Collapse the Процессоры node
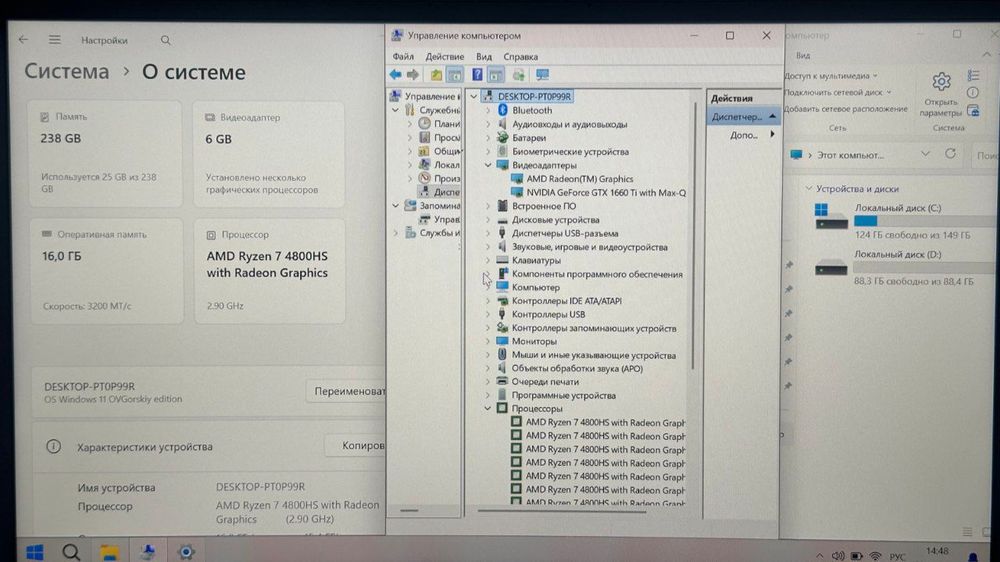Viewport: 1000px width, 562px height. click(488, 408)
